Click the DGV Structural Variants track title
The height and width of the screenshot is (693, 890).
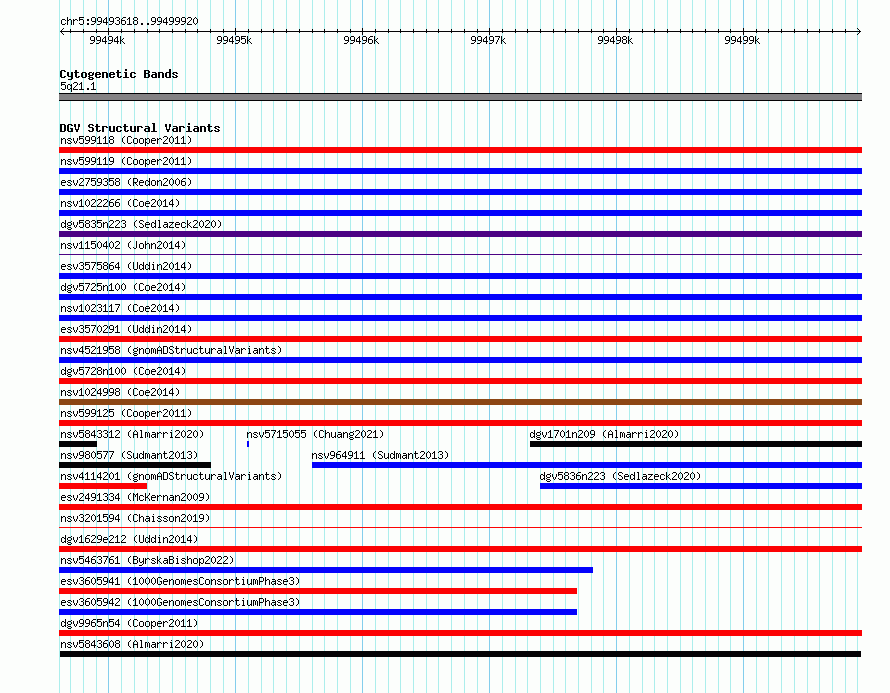pyautogui.click(x=140, y=128)
